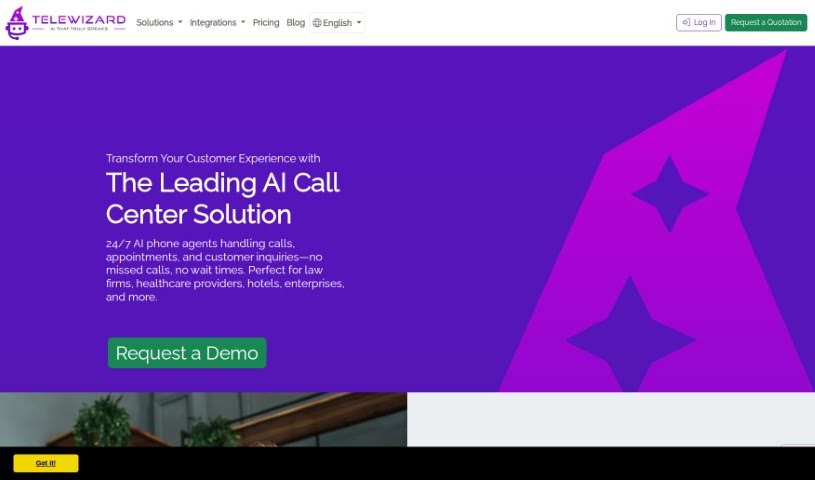Click the upper star shape in hero graphic
815x480 pixels.
669,193
